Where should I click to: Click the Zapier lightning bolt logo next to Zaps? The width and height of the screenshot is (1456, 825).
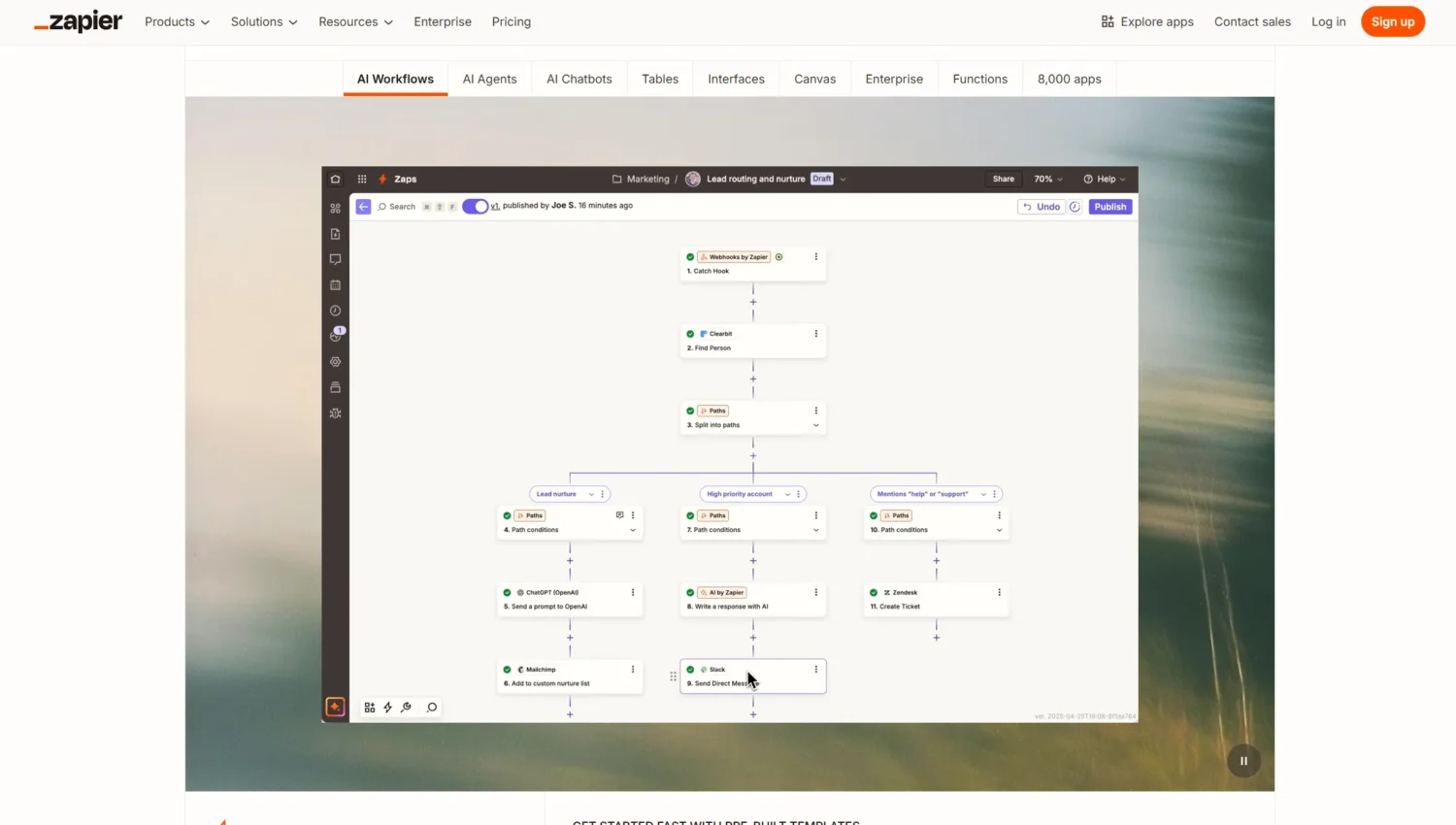381,179
